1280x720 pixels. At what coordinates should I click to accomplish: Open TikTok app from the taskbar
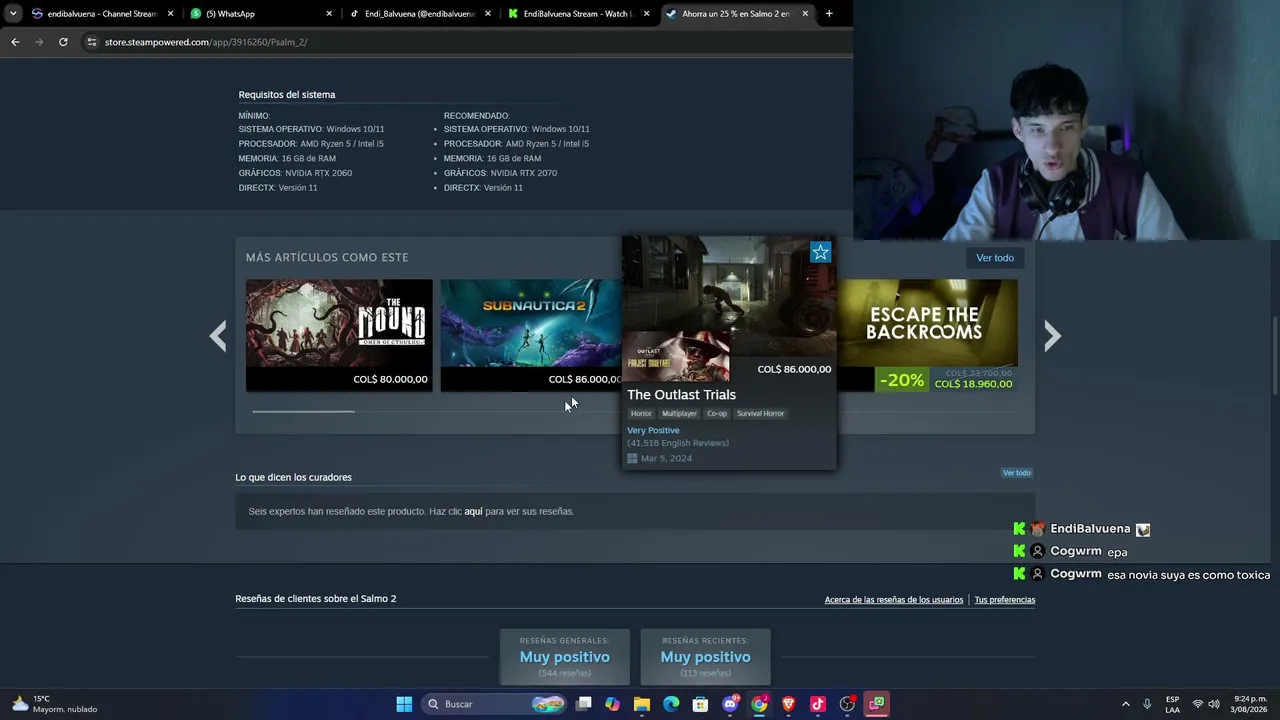click(818, 704)
